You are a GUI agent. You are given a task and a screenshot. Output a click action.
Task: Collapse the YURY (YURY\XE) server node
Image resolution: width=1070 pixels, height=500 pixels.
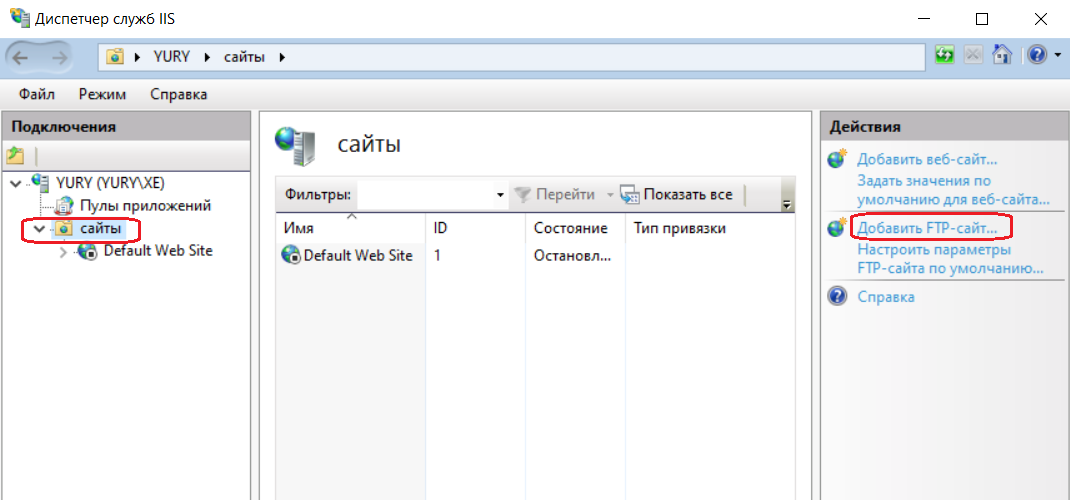(x=16, y=183)
